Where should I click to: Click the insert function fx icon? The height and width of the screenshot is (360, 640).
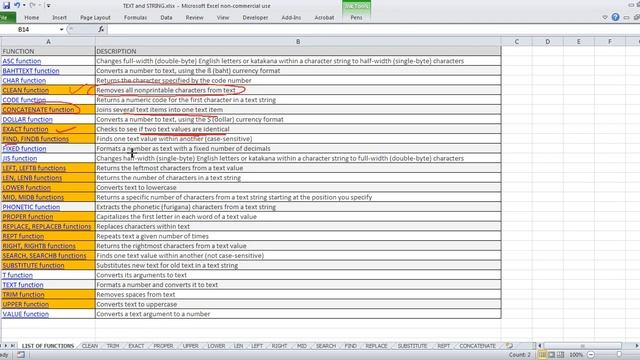(101, 29)
